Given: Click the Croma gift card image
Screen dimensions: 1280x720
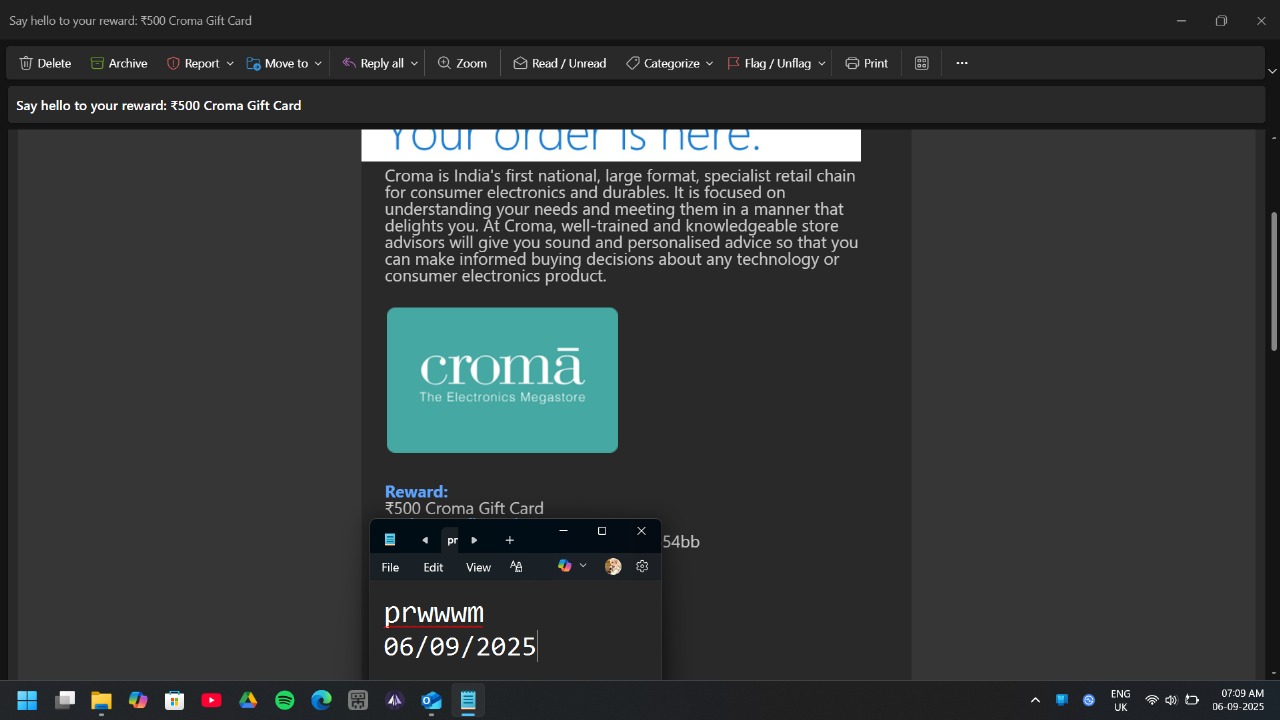Looking at the screenshot, I should [502, 380].
